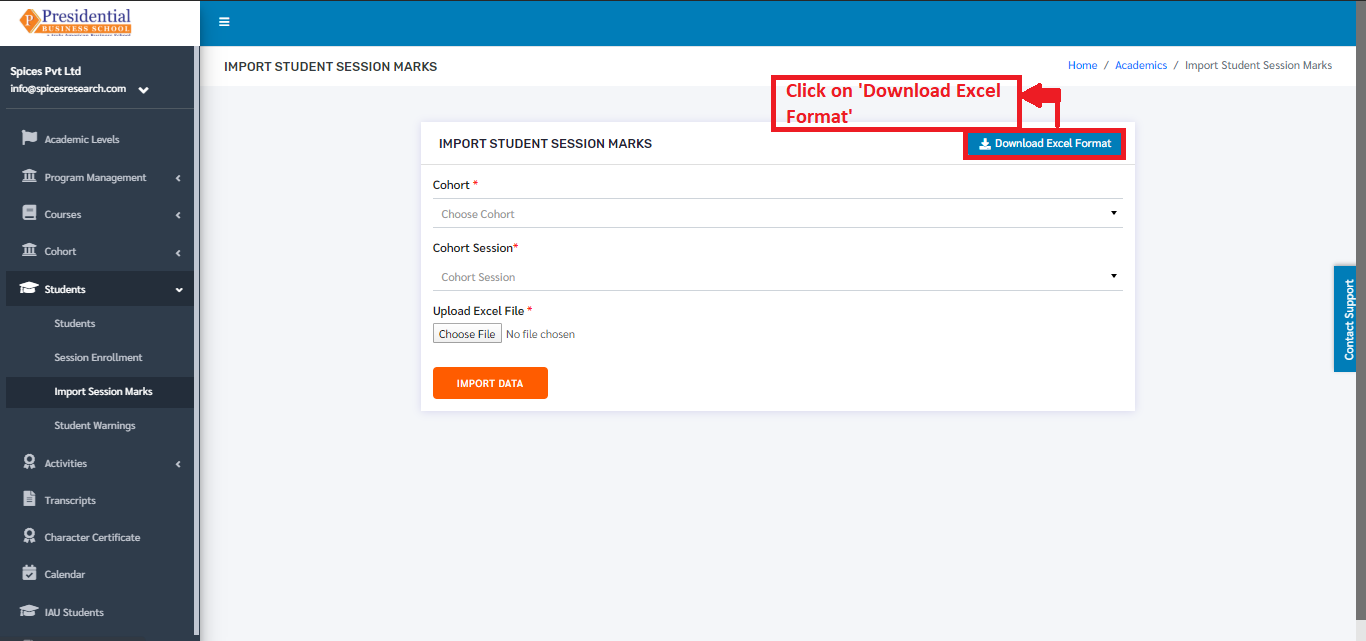The height and width of the screenshot is (641, 1366).
Task: Click the Cohort institution icon
Action: pos(29,250)
